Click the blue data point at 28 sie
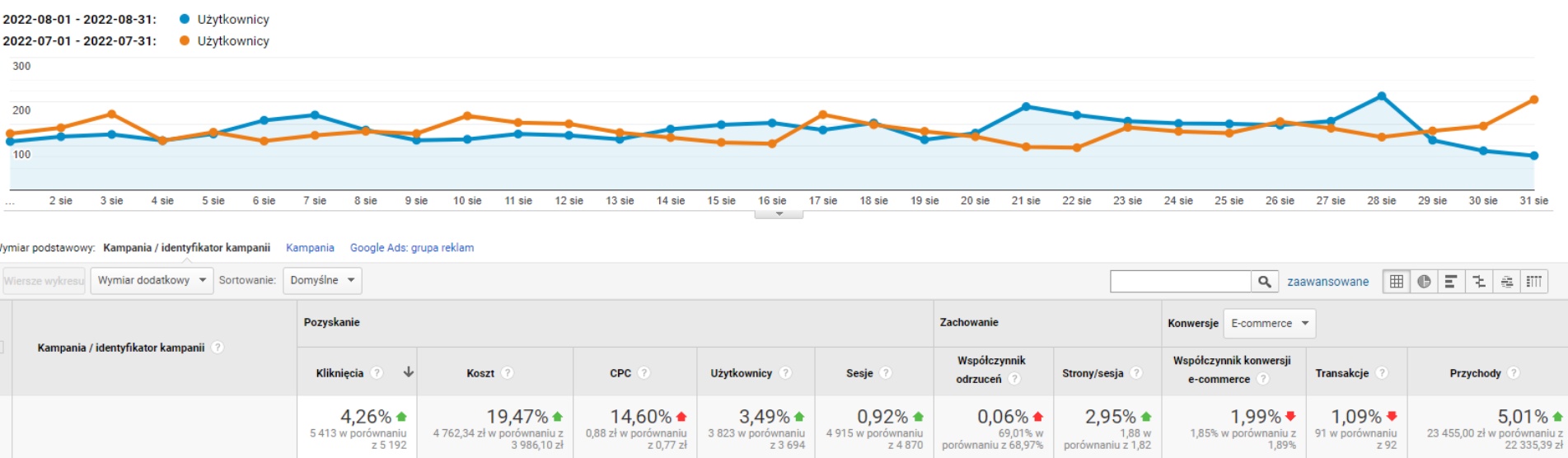Image resolution: width=1568 pixels, height=458 pixels. pos(1382,96)
